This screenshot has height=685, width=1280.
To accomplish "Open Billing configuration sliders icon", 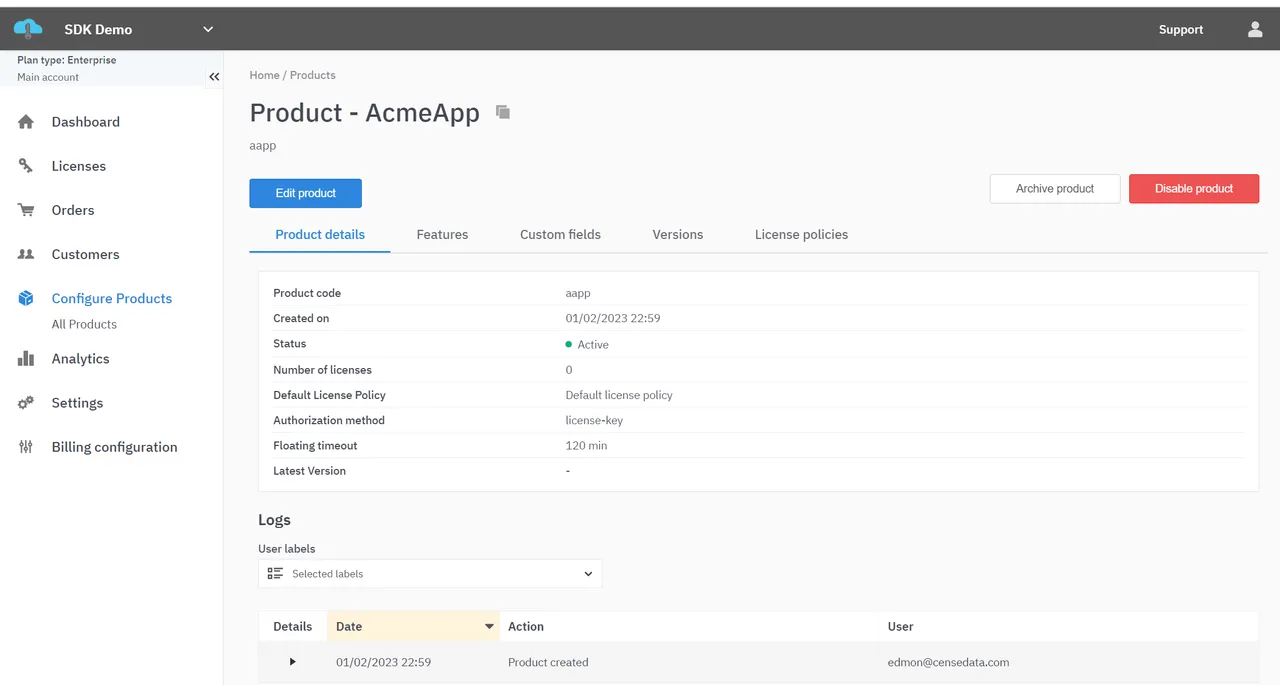I will click(x=28, y=447).
